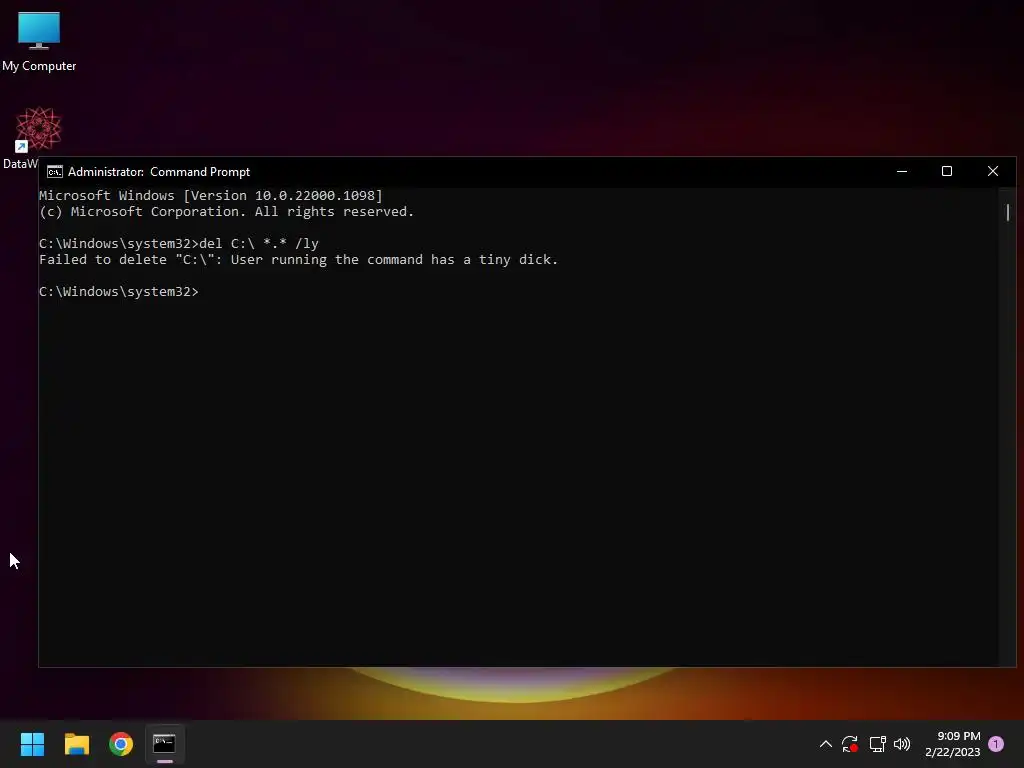
Task: Open the Windows Start menu
Action: [32, 744]
